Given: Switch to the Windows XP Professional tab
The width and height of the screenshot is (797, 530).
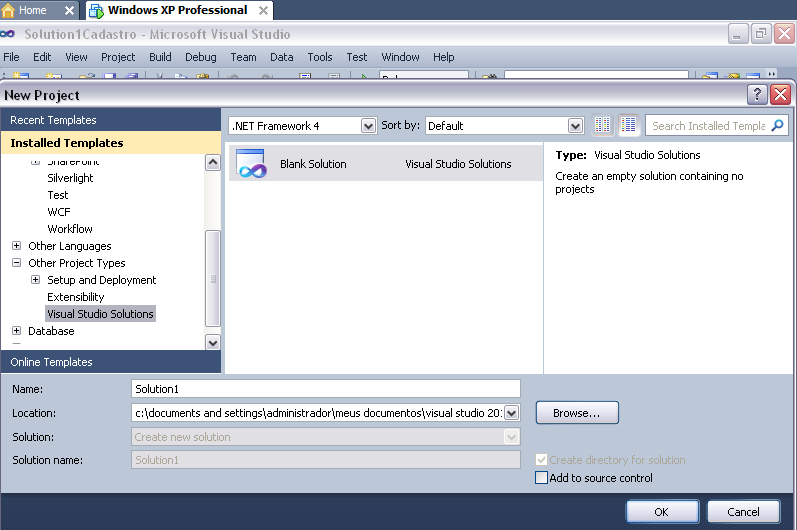Looking at the screenshot, I should point(179,10).
